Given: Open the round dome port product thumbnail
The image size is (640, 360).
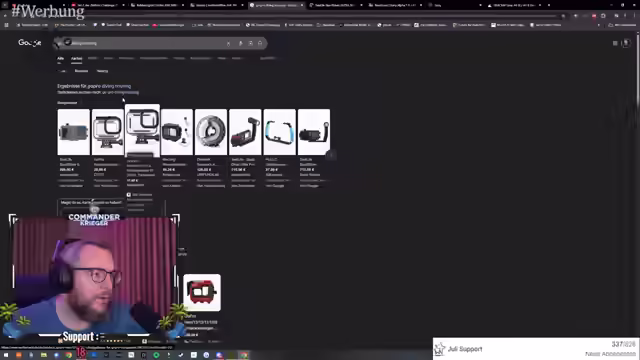Looking at the screenshot, I should point(211,132).
